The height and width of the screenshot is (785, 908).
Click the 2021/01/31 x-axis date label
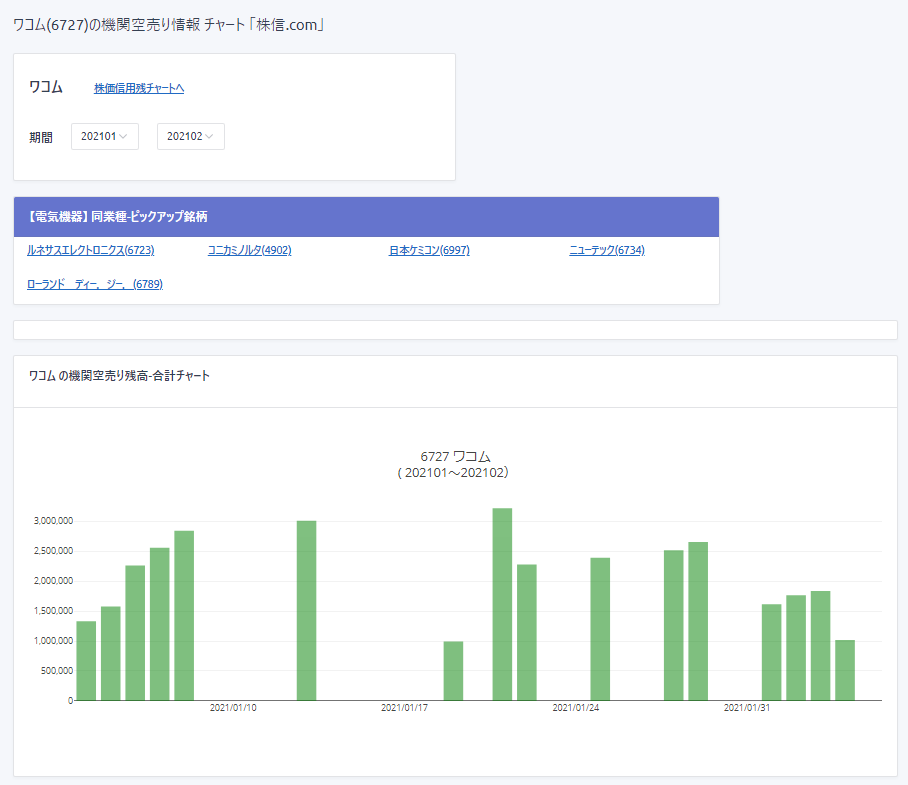tap(747, 708)
